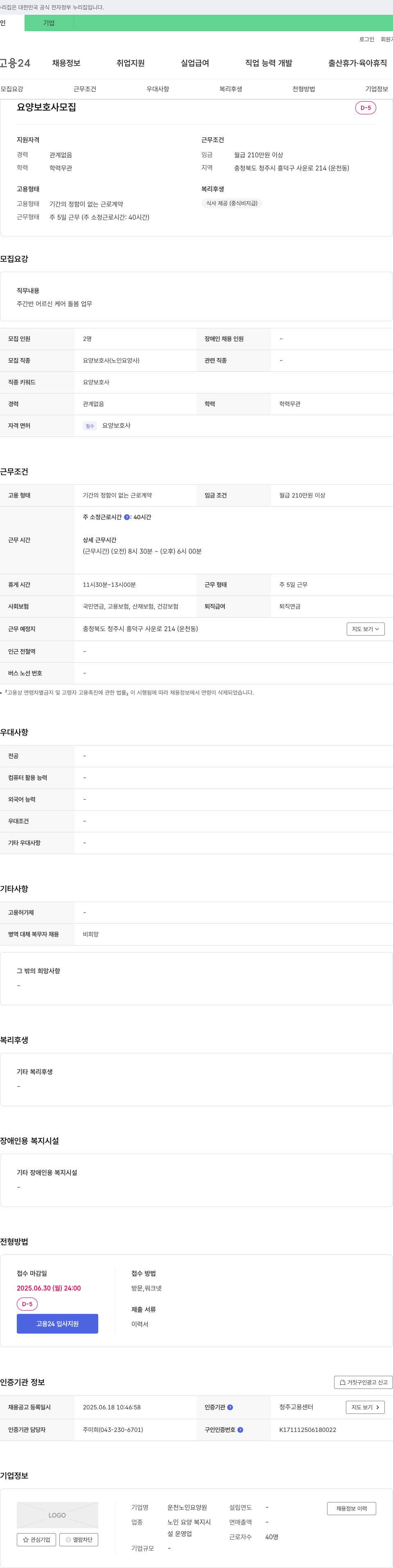This screenshot has height=1568, width=393.
Task: Click the job title 요양보호사모집
Action: point(46,107)
